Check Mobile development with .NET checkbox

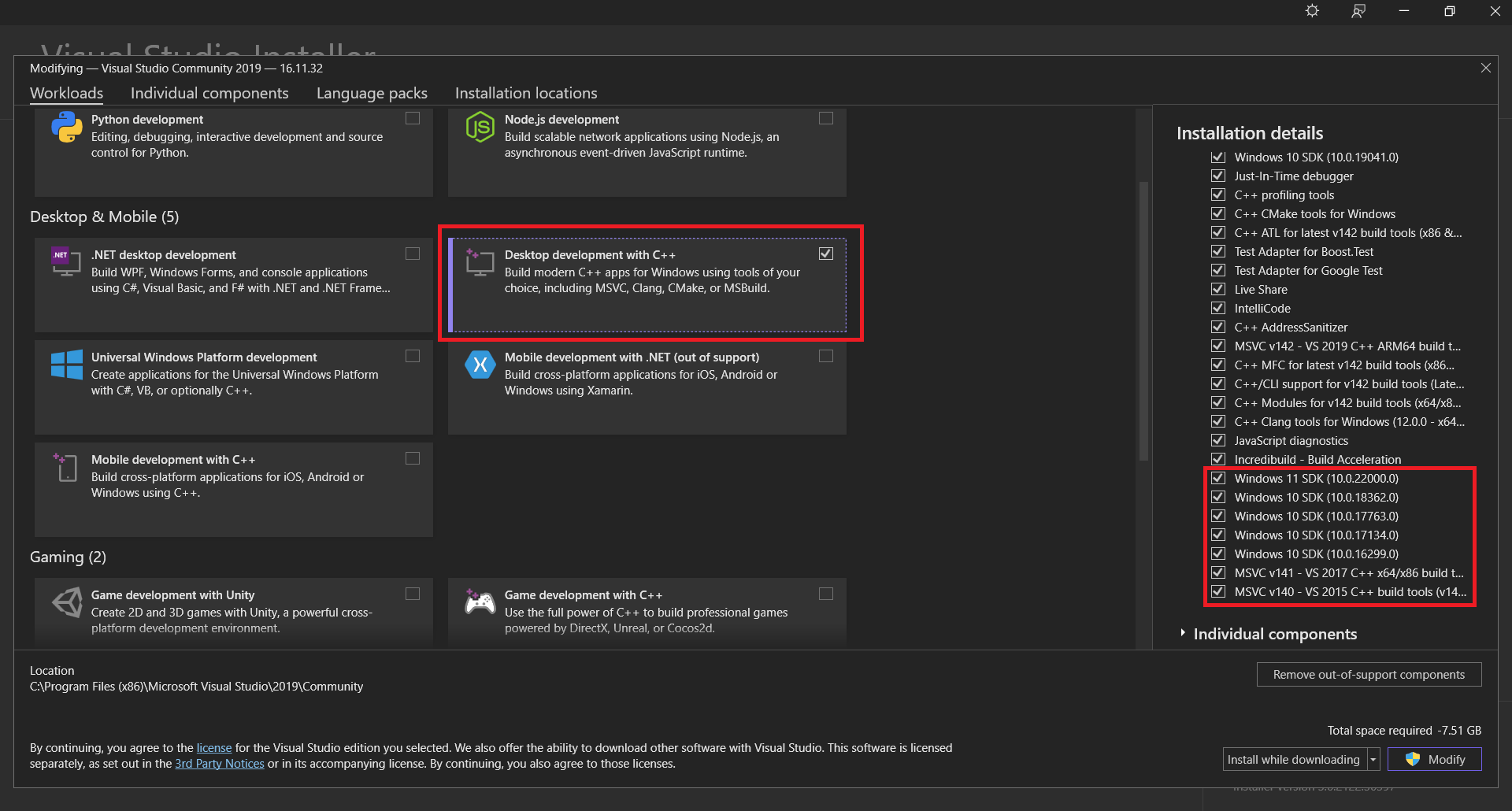[x=826, y=356]
